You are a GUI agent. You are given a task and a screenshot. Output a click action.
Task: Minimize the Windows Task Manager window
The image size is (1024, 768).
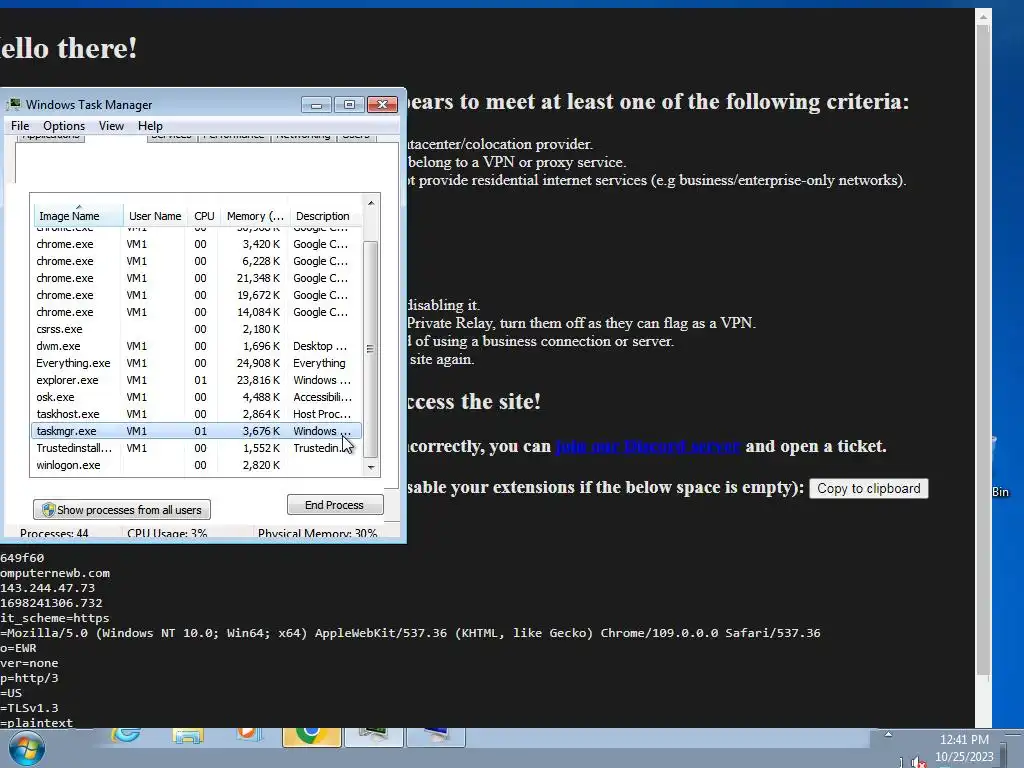(x=317, y=104)
